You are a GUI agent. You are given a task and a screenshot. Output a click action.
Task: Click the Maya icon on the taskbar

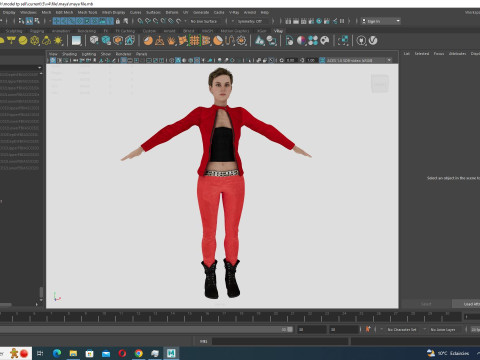[x=171, y=353]
